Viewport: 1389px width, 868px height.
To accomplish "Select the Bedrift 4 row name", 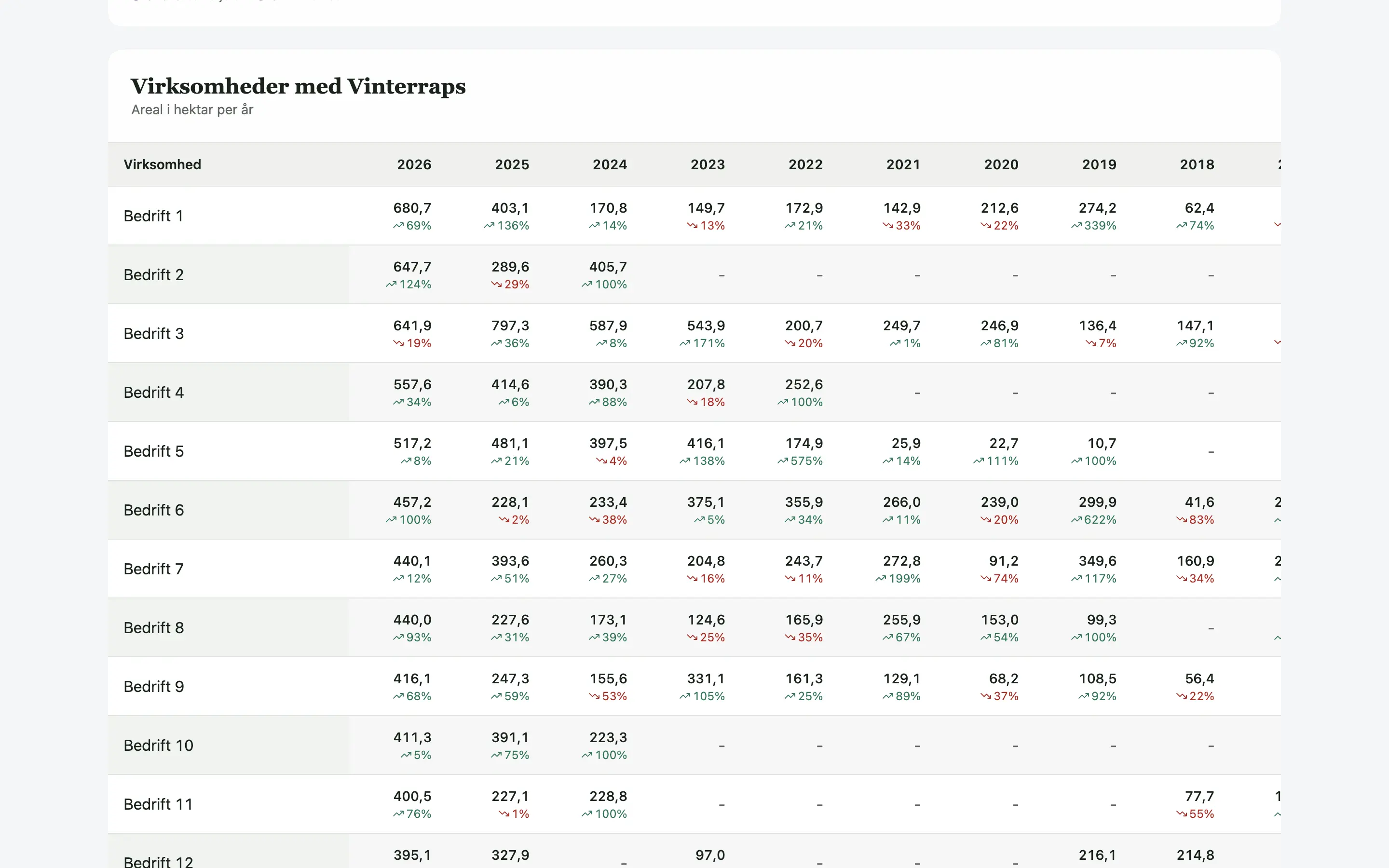I will pos(154,393).
